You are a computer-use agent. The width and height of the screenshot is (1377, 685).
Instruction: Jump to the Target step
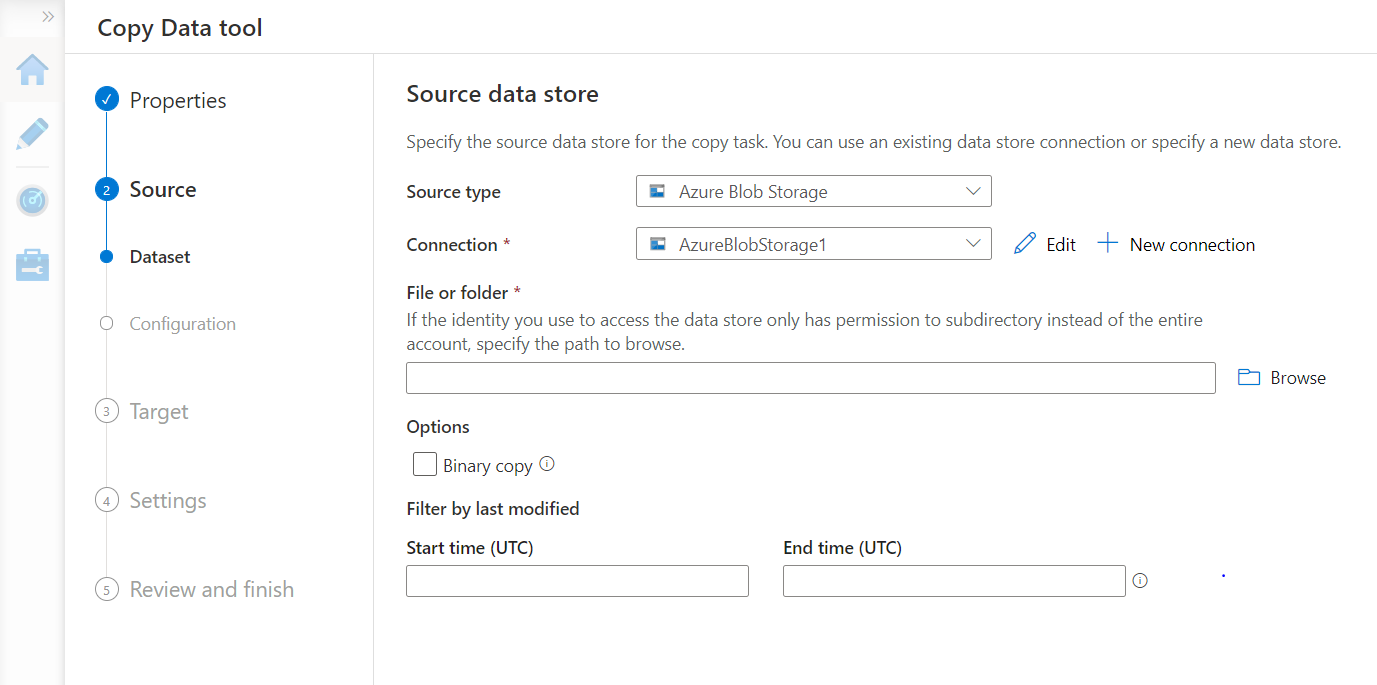click(159, 412)
